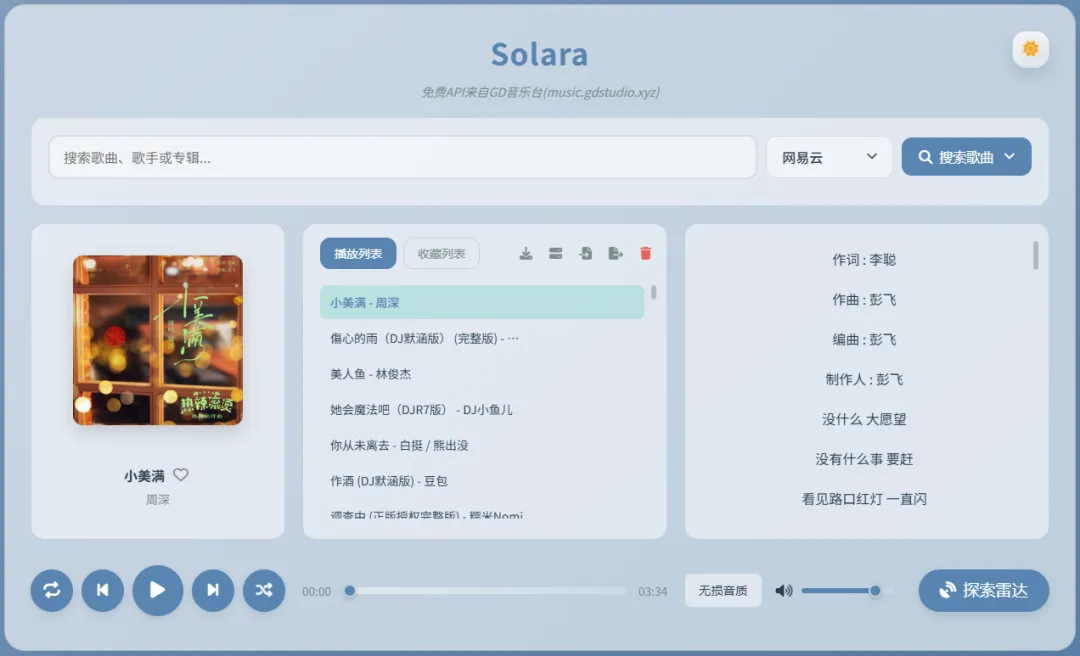Skip to the next track

coord(212,590)
